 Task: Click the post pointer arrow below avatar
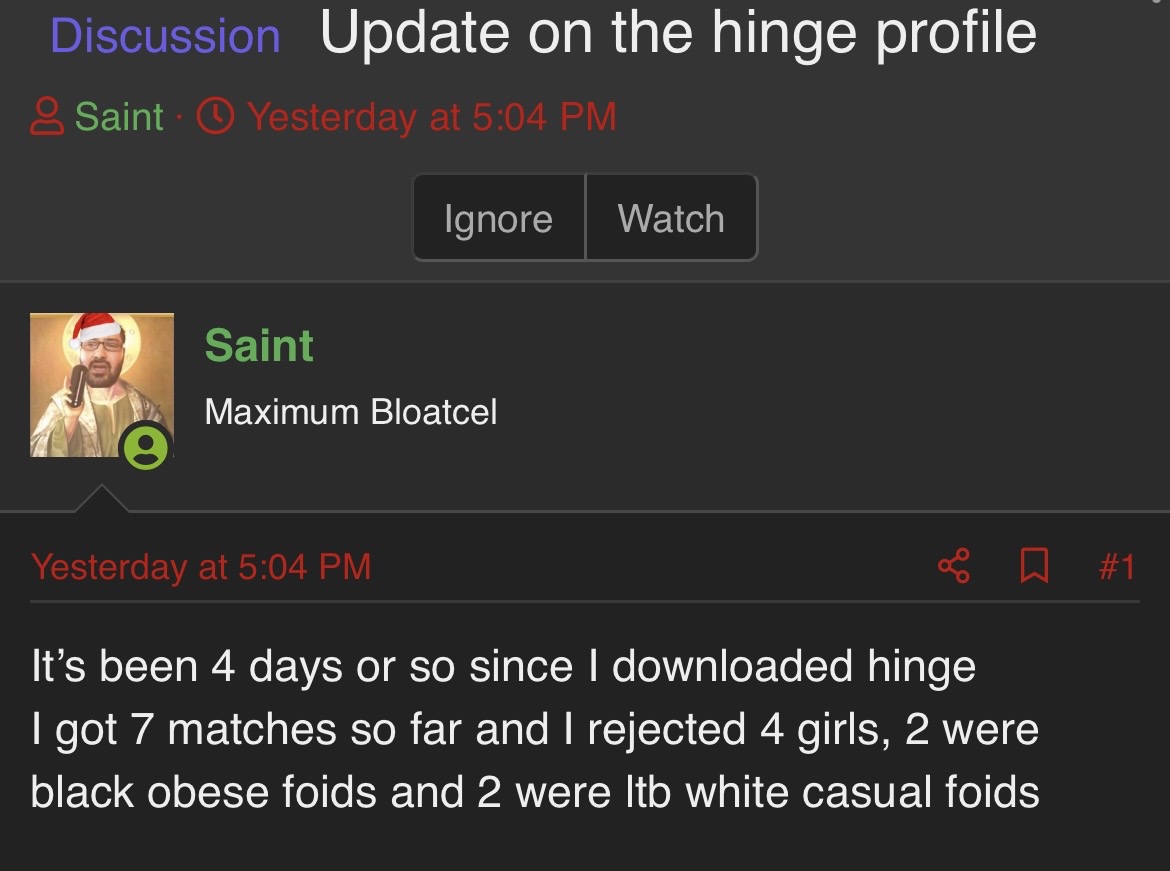(x=101, y=499)
